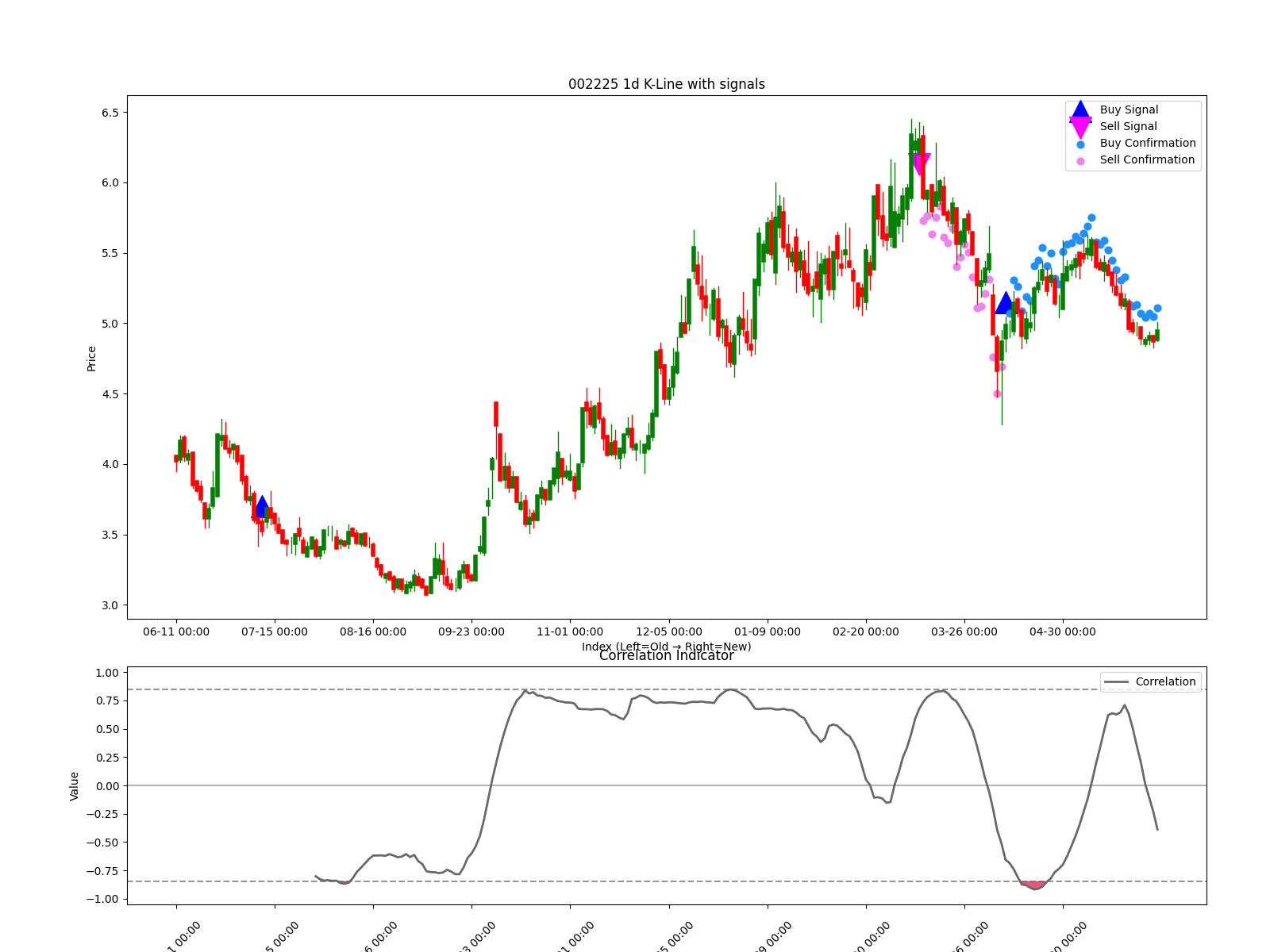
Task: Click the 5.5 price tick label
Action: pos(110,254)
